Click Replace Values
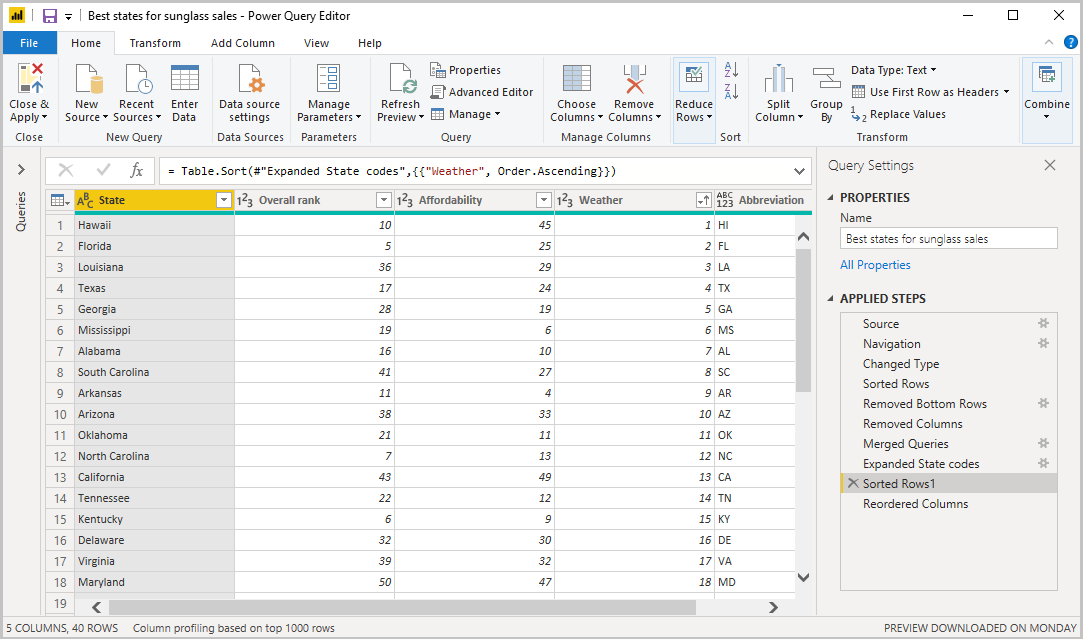1083x639 pixels. point(899,114)
